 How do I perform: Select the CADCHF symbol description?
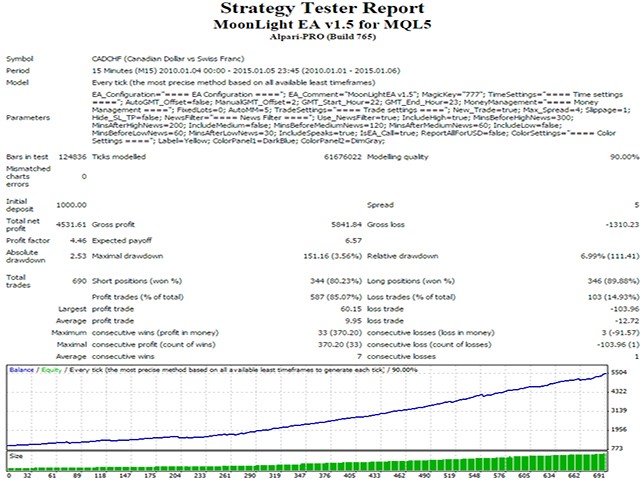pyautogui.click(x=168, y=59)
